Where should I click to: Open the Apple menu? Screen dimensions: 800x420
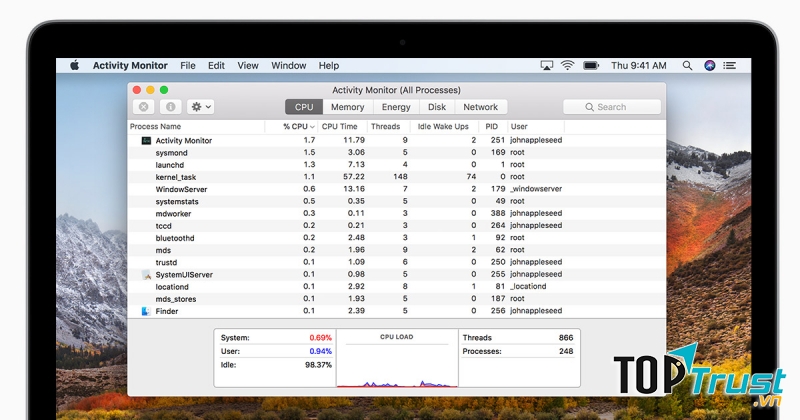click(74, 65)
